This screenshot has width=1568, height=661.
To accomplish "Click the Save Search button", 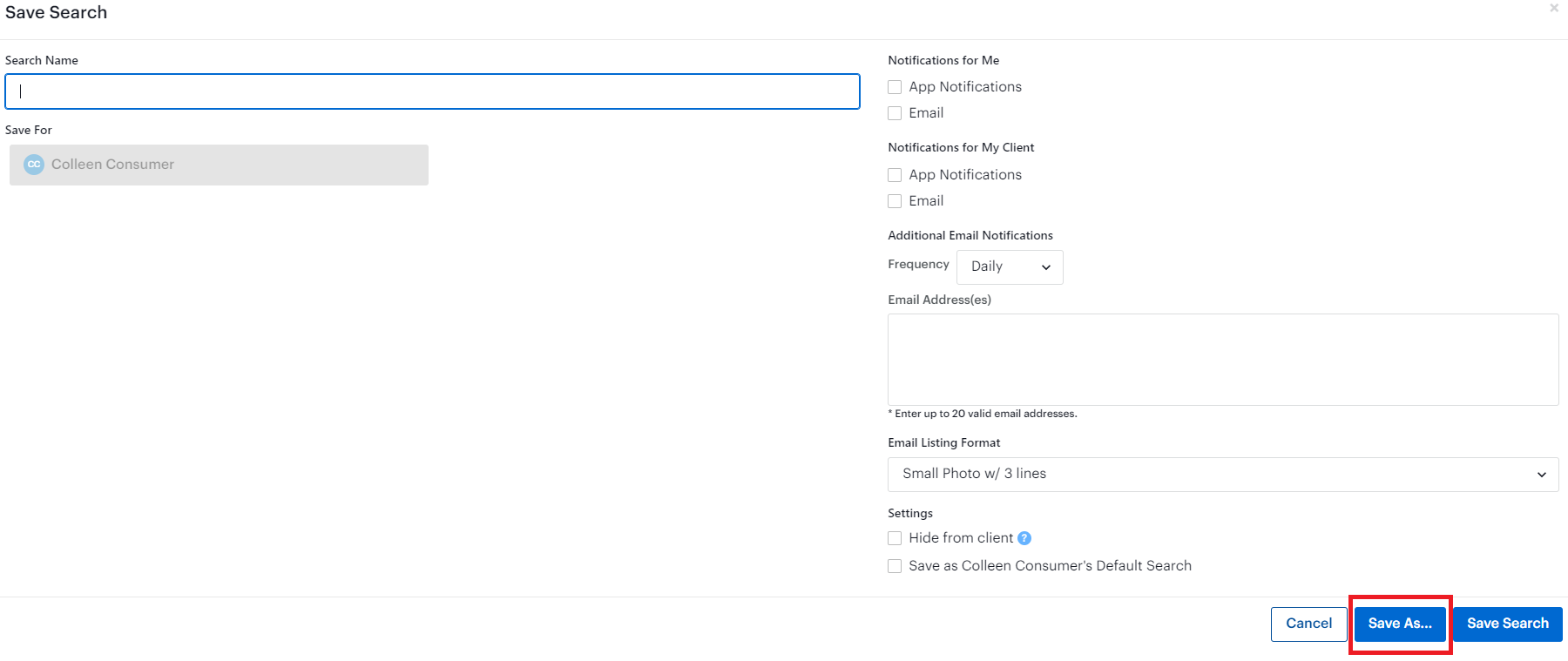I will pos(1508,624).
